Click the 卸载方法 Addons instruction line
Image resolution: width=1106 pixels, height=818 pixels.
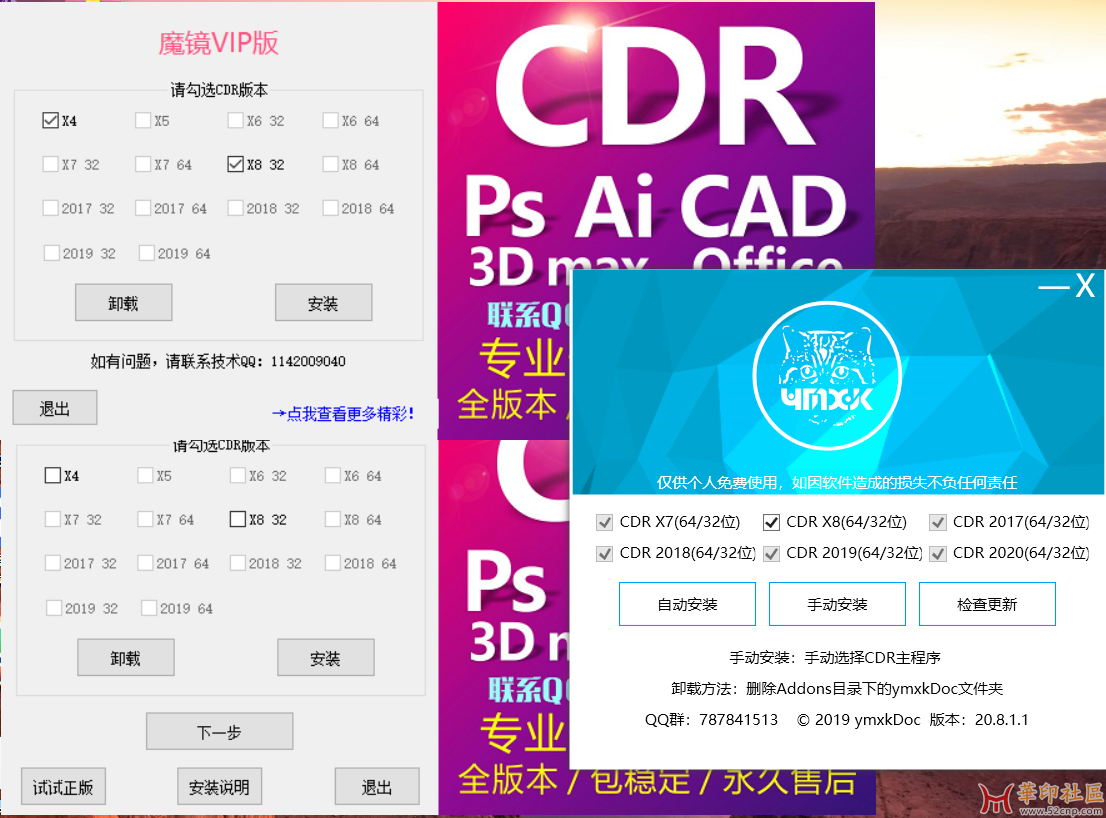[837, 689]
